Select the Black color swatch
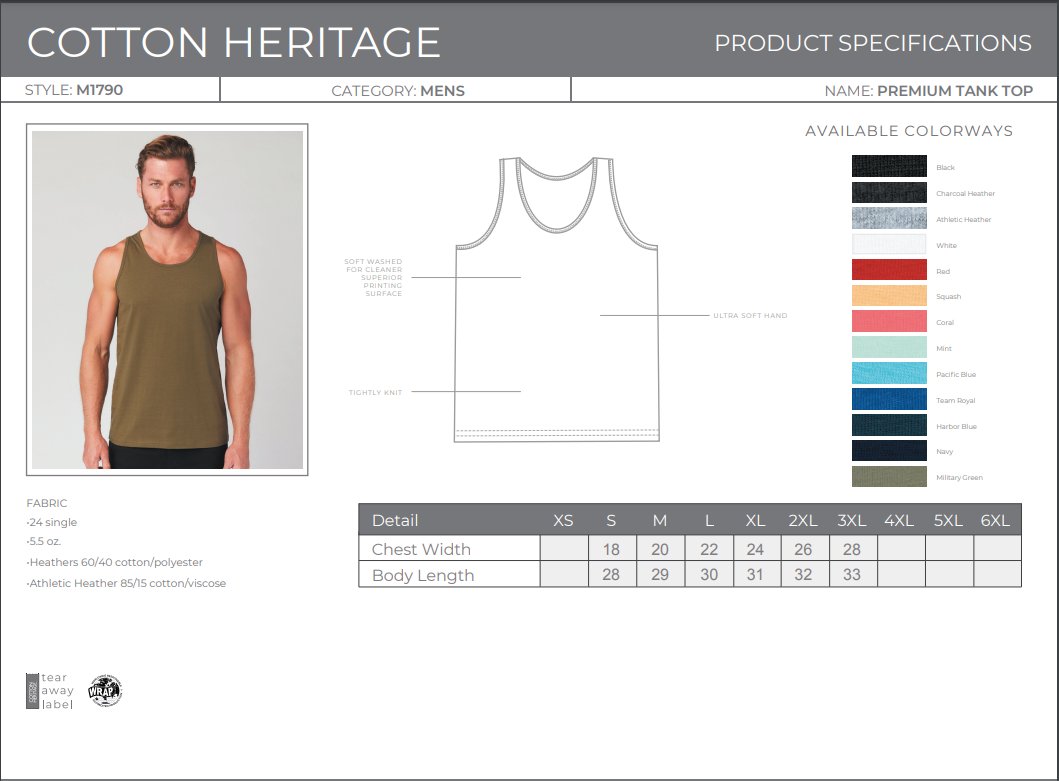Viewport: 1059px width, 781px height. (x=888, y=165)
